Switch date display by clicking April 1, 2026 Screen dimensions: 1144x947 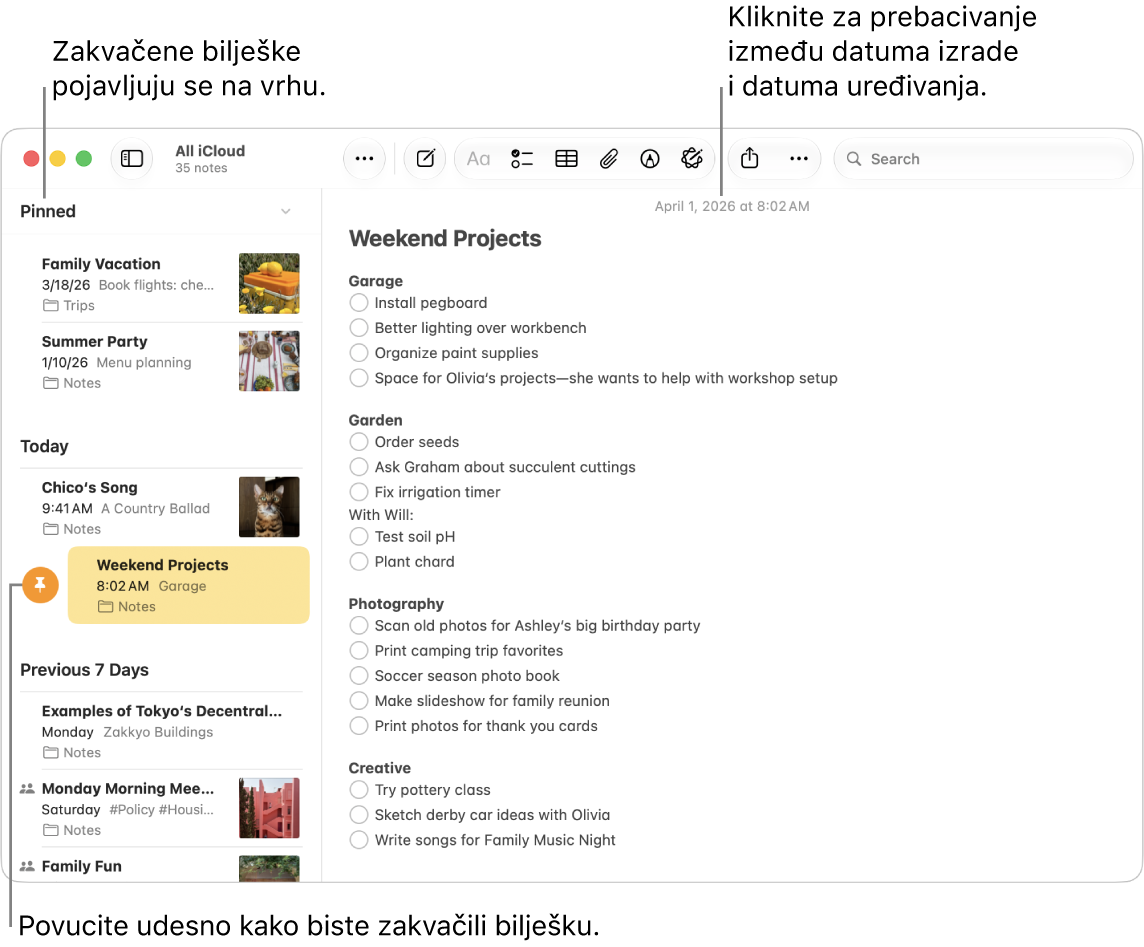(732, 206)
